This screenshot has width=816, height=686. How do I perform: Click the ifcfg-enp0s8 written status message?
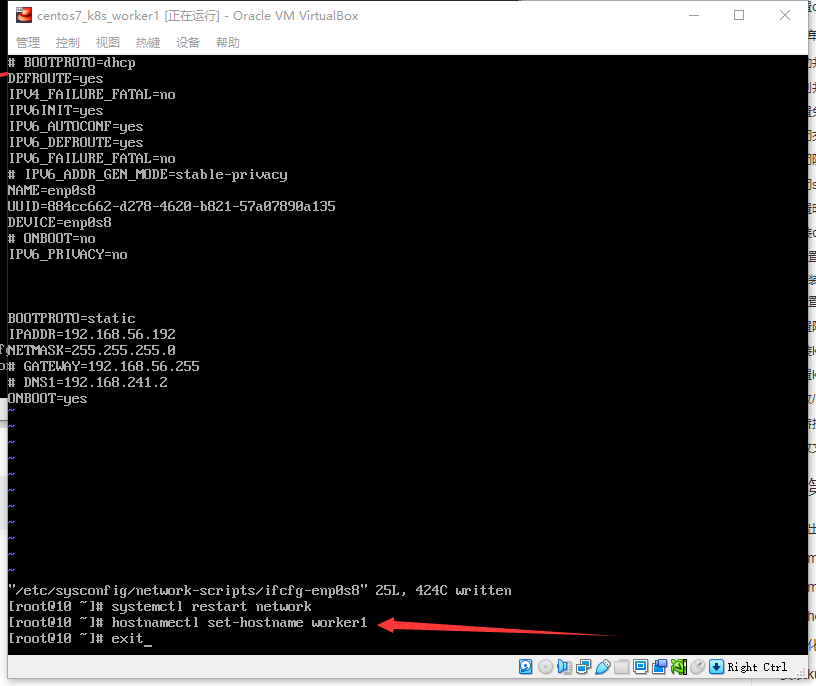(260, 591)
